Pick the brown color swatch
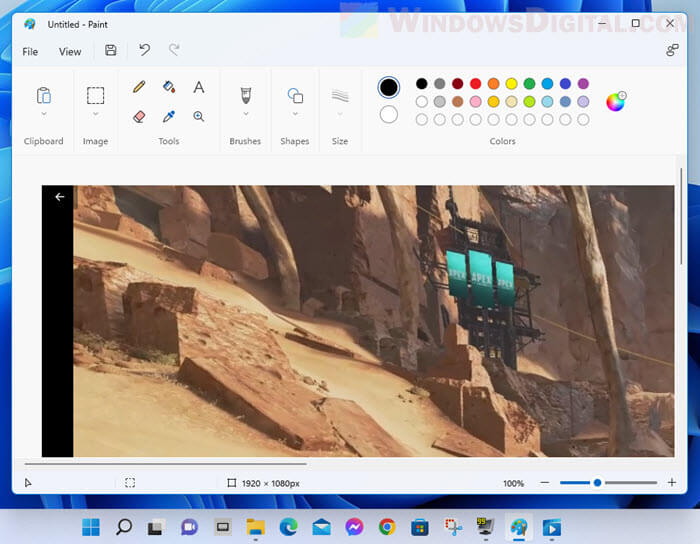 pos(458,102)
